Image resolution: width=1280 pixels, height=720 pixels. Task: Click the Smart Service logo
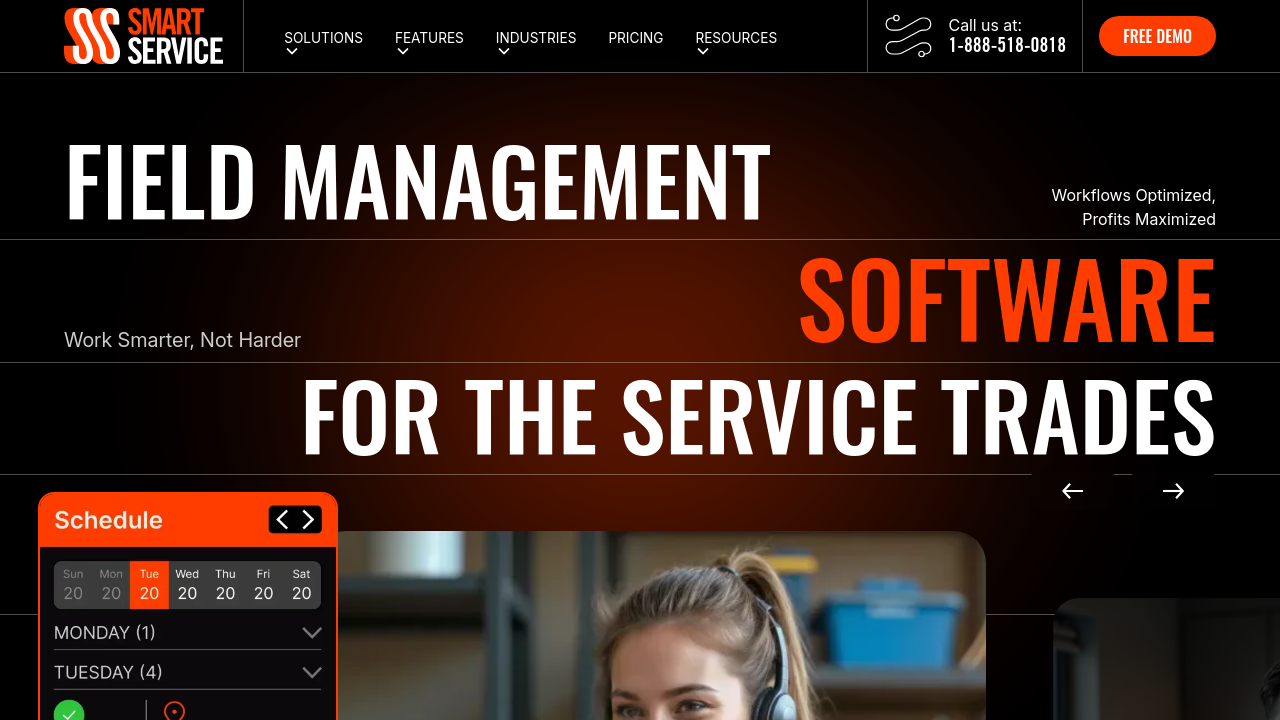[144, 36]
